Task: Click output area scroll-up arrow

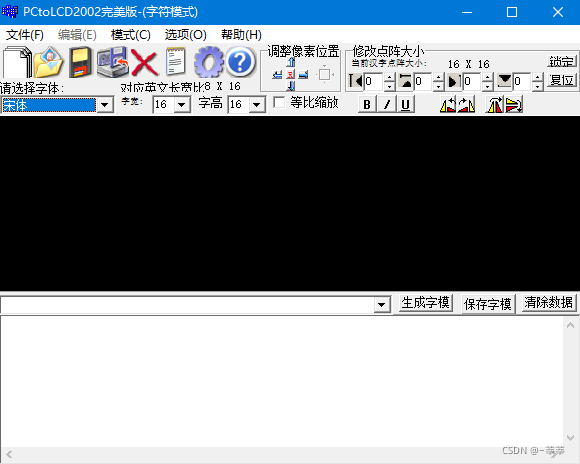Action: (x=570, y=325)
